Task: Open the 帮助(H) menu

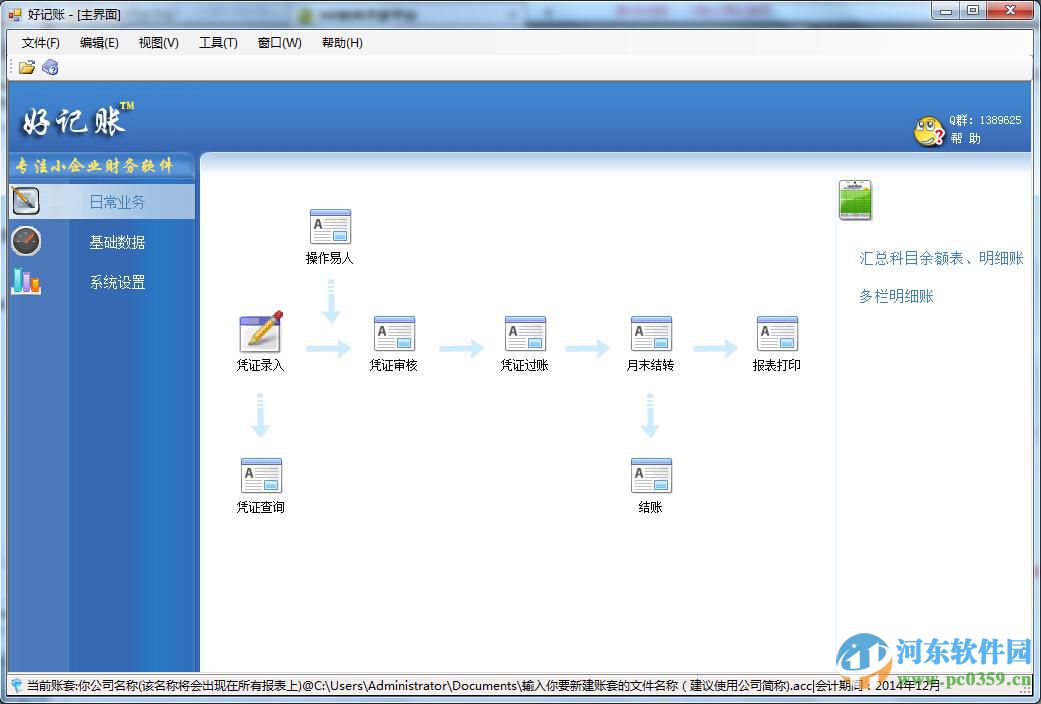Action: (341, 43)
